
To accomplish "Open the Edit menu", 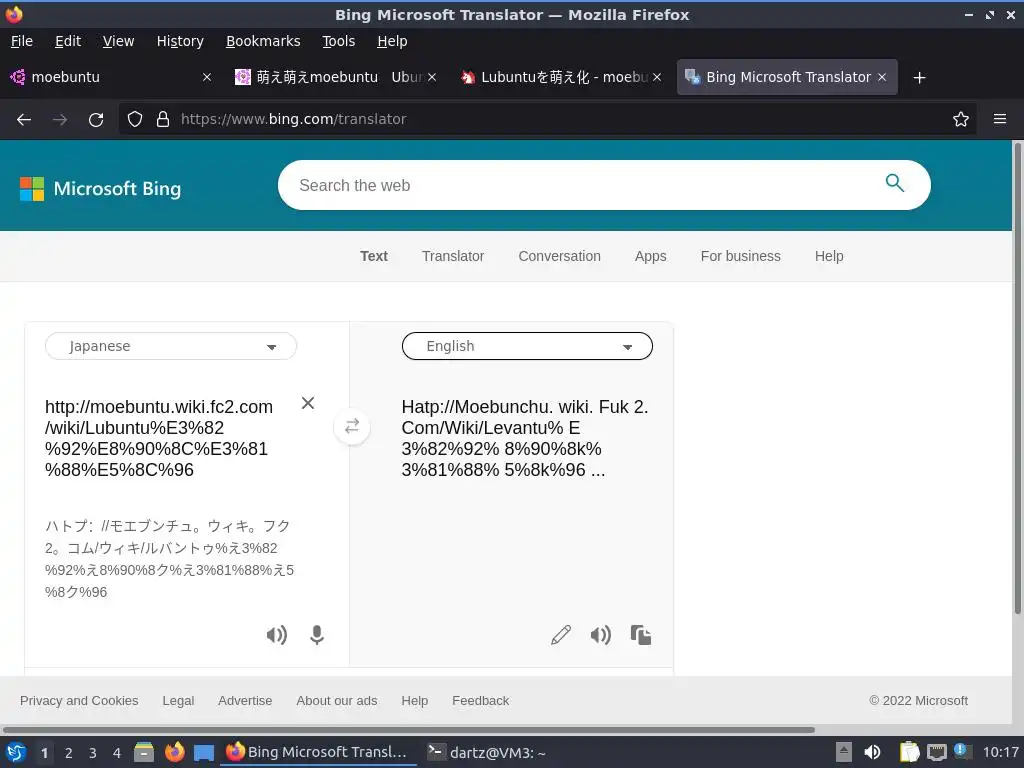I will click(x=68, y=41).
